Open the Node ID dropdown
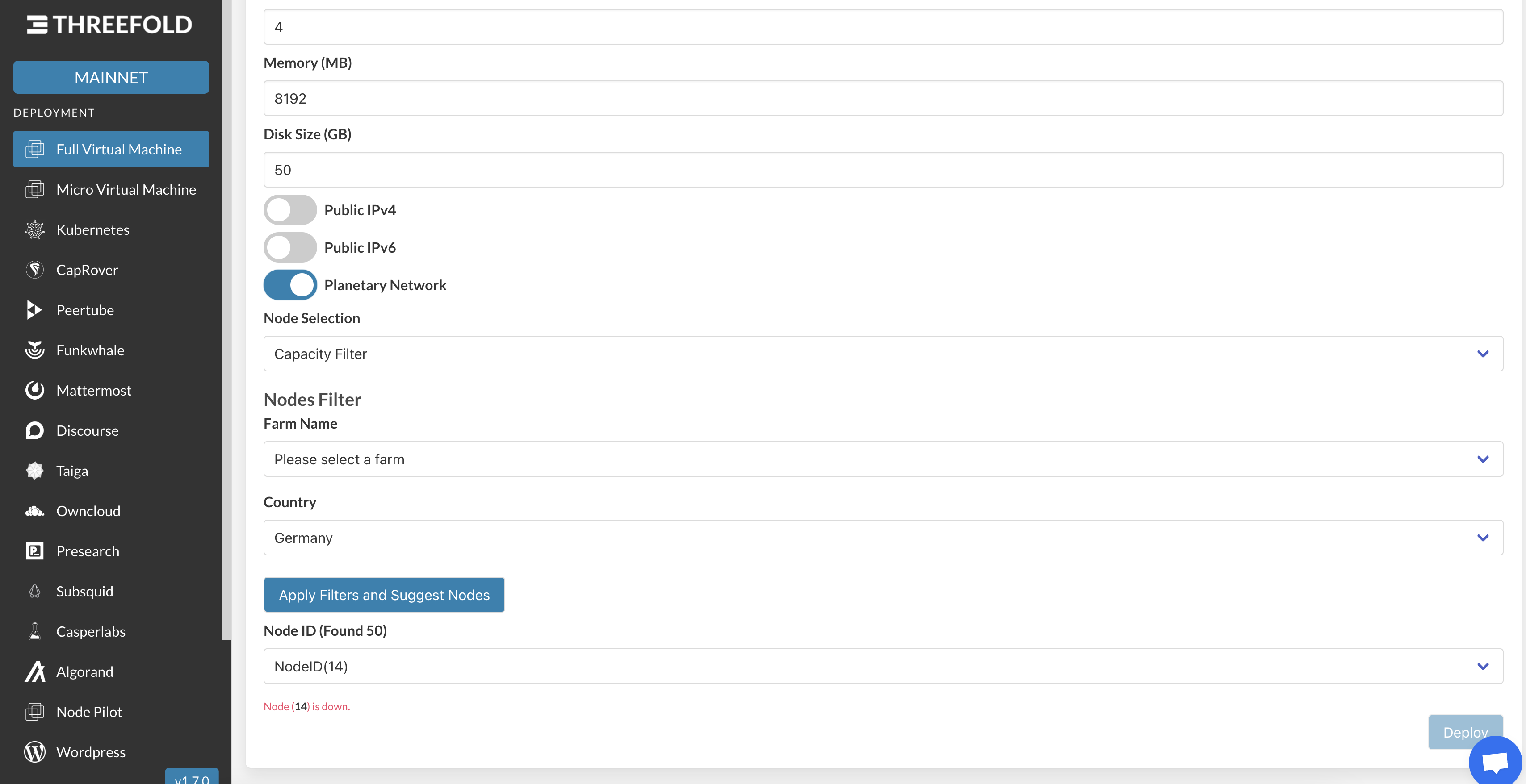Screen dimensions: 1526x784 (x=883, y=666)
